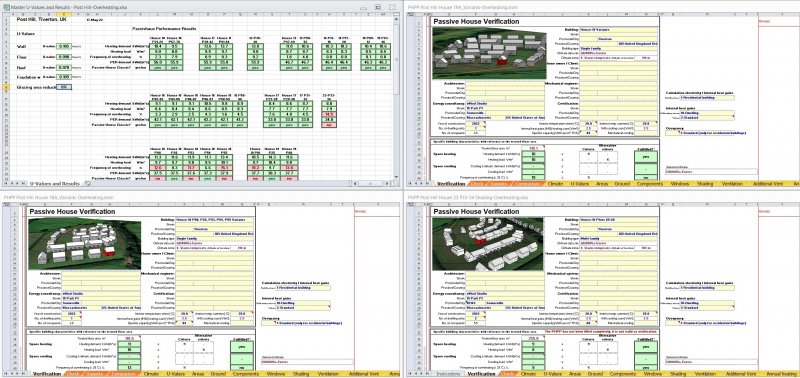Click previous sheet arrow in top-right PHPP window
The height and width of the screenshot is (378, 800).
[416, 184]
